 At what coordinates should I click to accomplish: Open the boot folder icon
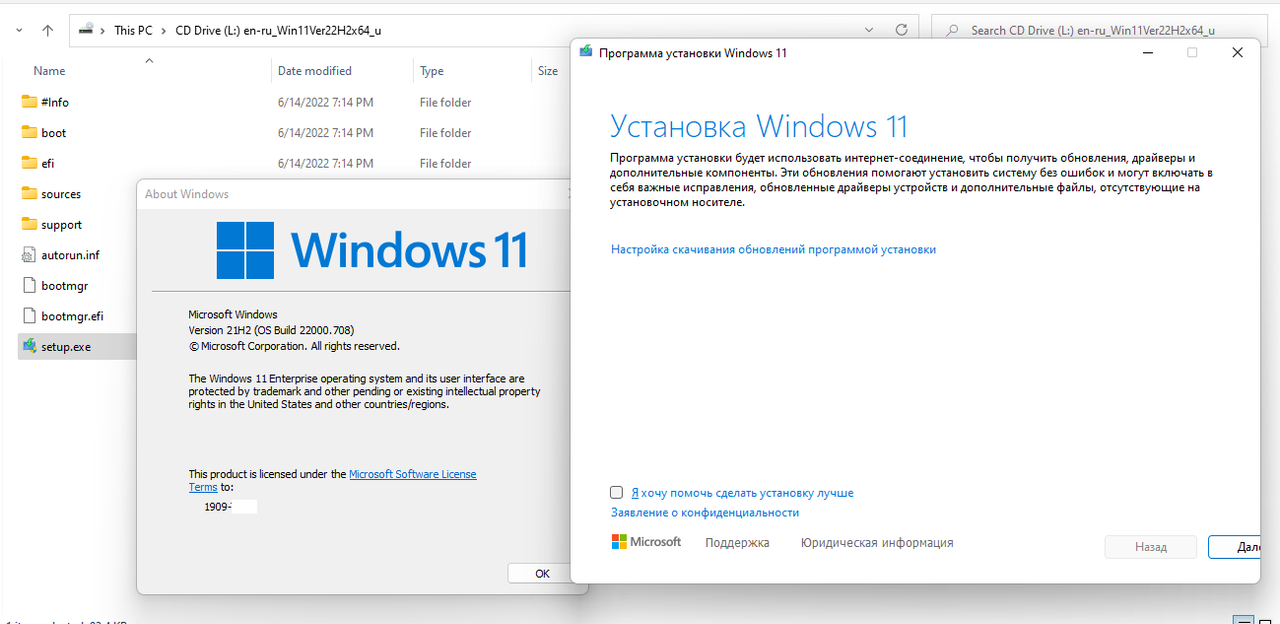point(29,132)
